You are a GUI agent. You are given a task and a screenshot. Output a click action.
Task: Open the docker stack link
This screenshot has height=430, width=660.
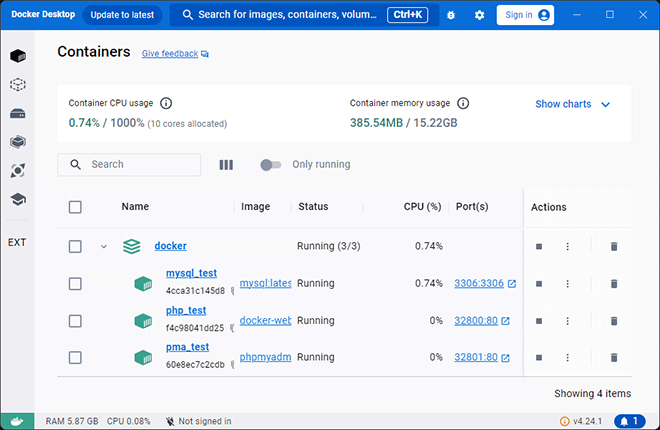170,246
